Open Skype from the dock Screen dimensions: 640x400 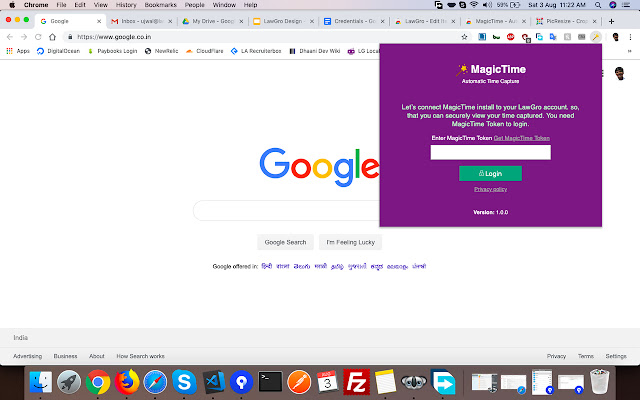click(184, 382)
